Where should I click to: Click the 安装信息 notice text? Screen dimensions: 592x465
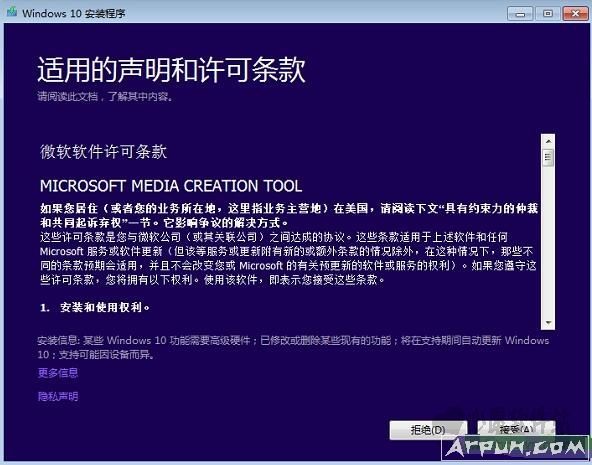tap(293, 347)
